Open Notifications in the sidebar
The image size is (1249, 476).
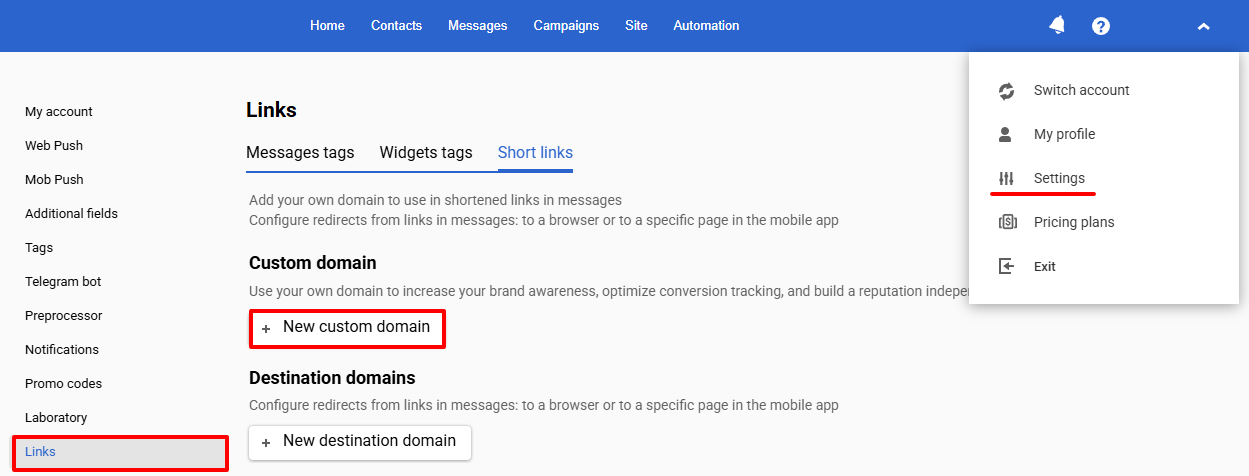point(62,350)
